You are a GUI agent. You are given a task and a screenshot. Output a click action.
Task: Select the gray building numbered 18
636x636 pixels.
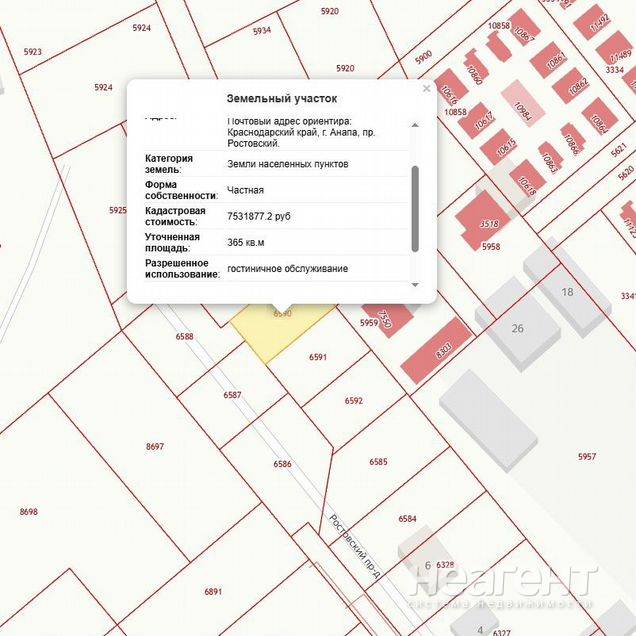point(567,292)
